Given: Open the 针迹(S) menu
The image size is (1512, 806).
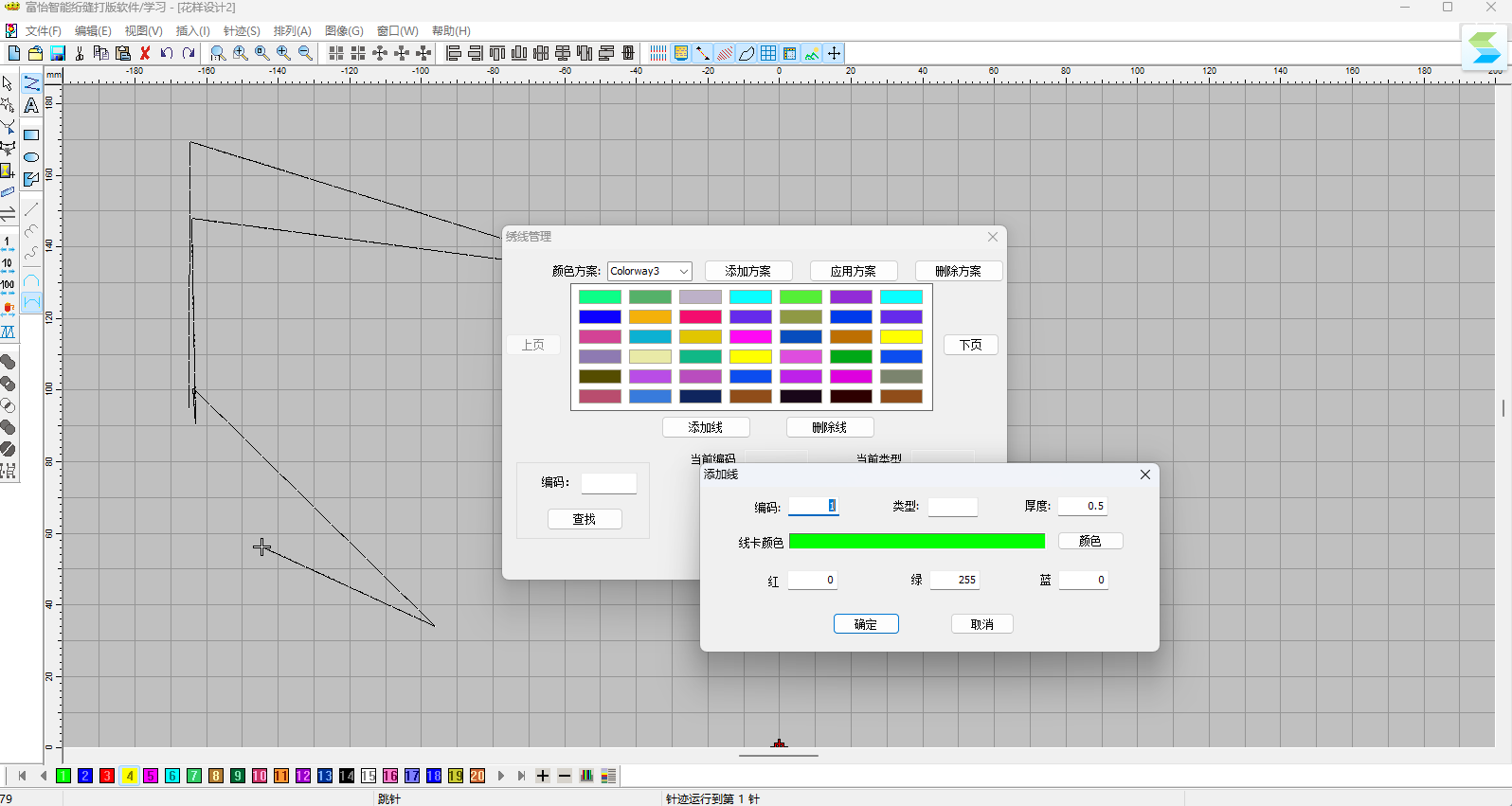Looking at the screenshot, I should pyautogui.click(x=242, y=31).
